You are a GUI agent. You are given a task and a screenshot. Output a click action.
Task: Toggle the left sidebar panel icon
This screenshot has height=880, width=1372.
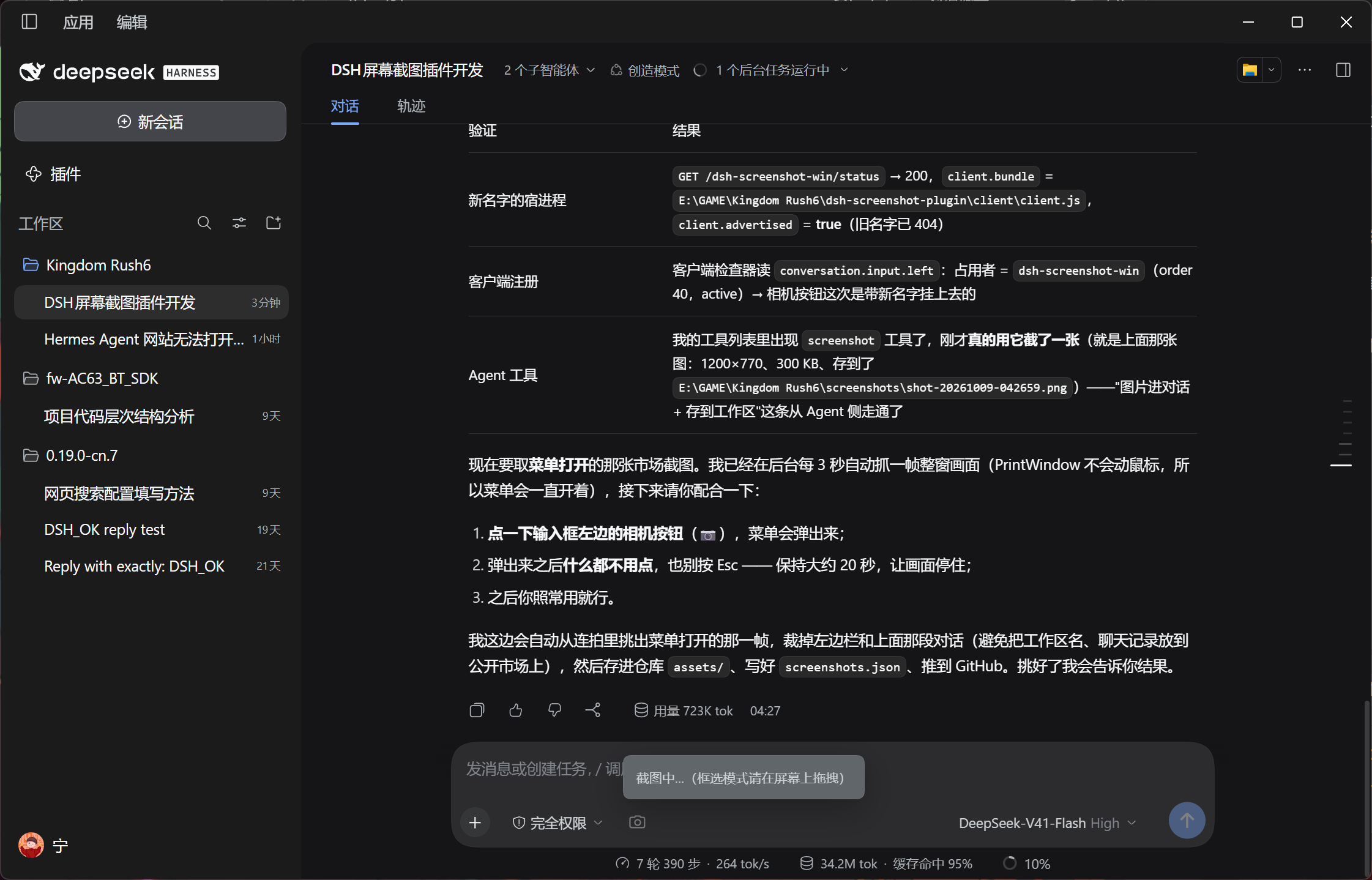click(29, 22)
